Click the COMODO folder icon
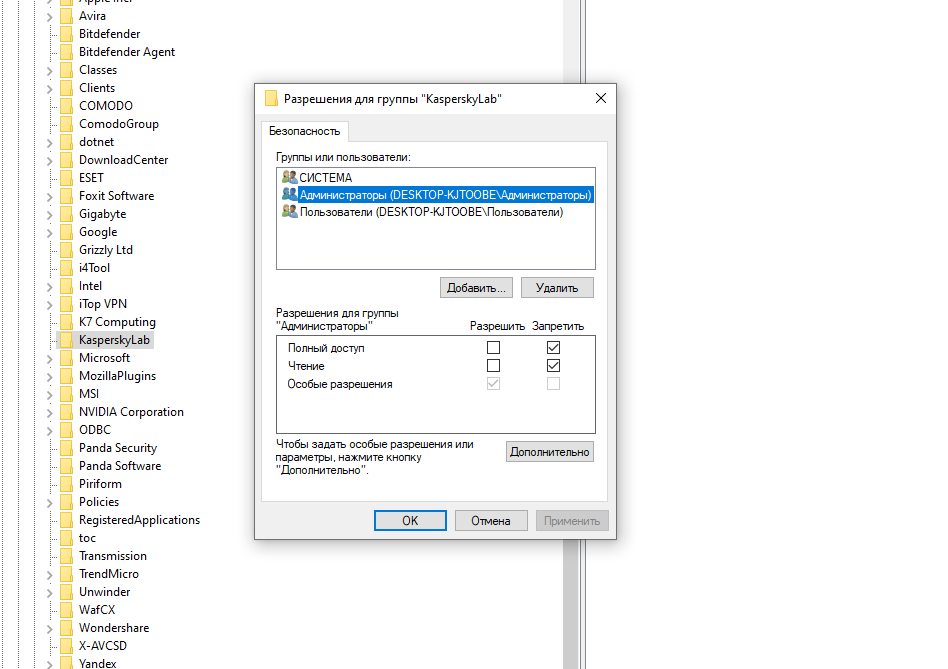The image size is (948, 669). [x=67, y=106]
